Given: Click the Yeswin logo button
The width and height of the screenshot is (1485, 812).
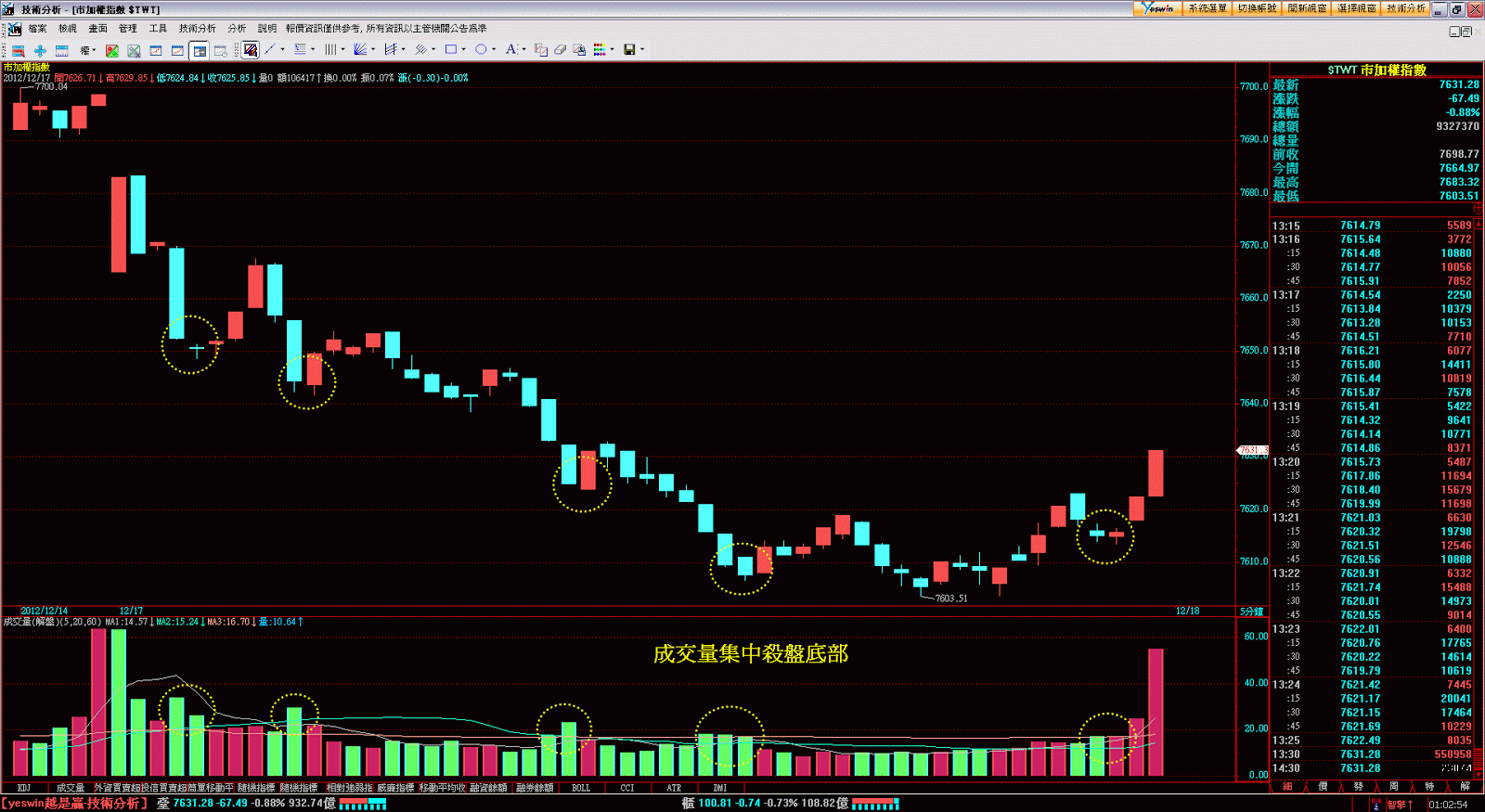Looking at the screenshot, I should pyautogui.click(x=1157, y=8).
